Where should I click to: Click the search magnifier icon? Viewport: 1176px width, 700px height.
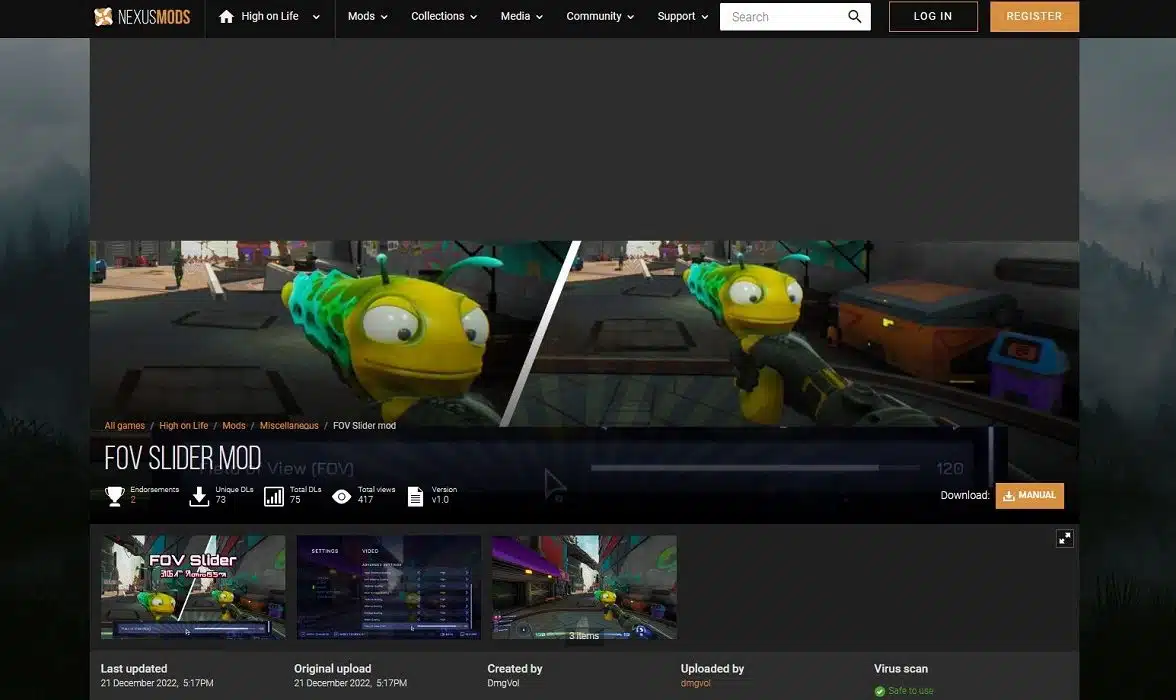coord(855,17)
